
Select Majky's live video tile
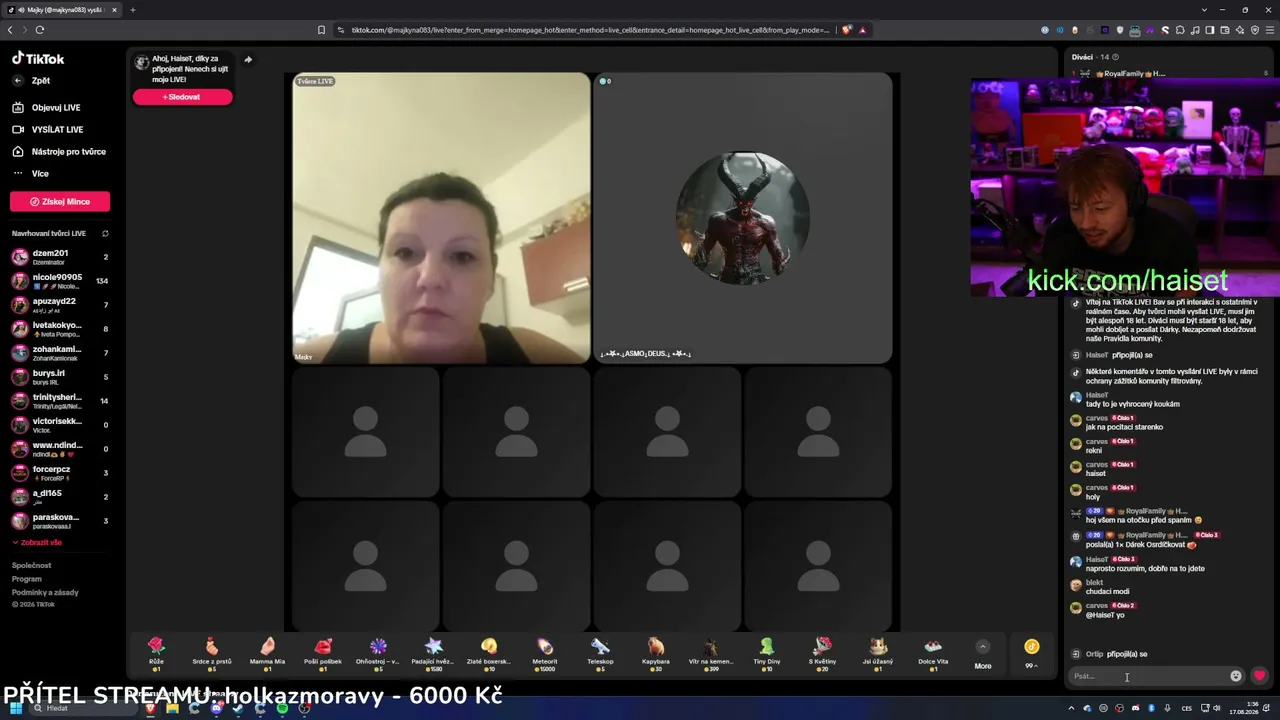[441, 218]
